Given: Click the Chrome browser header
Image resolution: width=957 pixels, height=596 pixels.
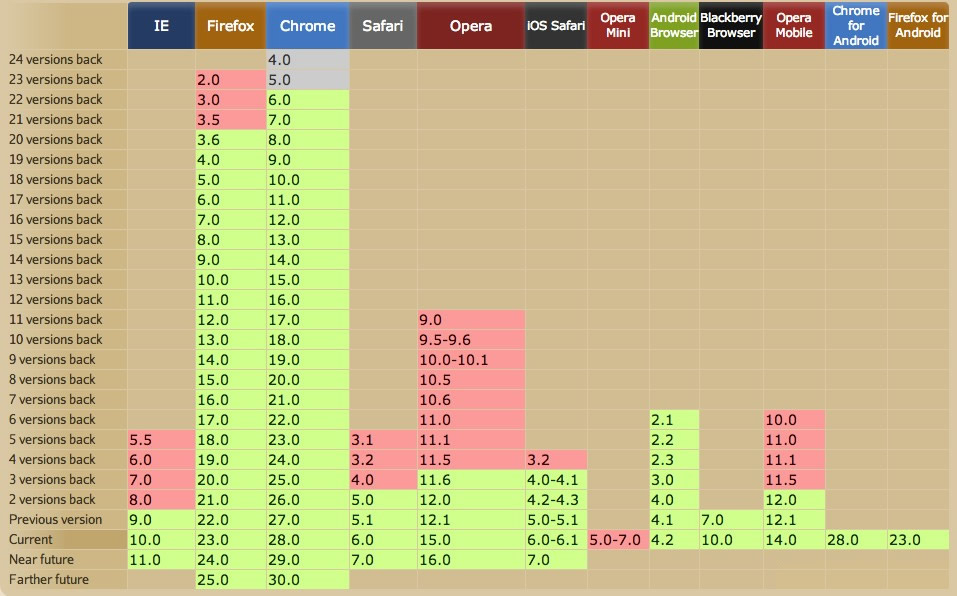Looking at the screenshot, I should [307, 26].
